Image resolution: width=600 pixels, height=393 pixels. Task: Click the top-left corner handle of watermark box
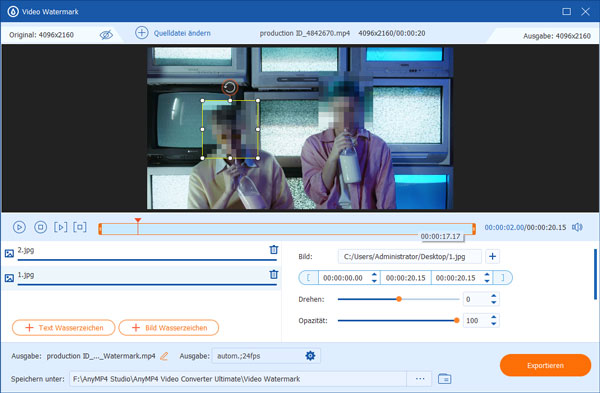[x=203, y=101]
